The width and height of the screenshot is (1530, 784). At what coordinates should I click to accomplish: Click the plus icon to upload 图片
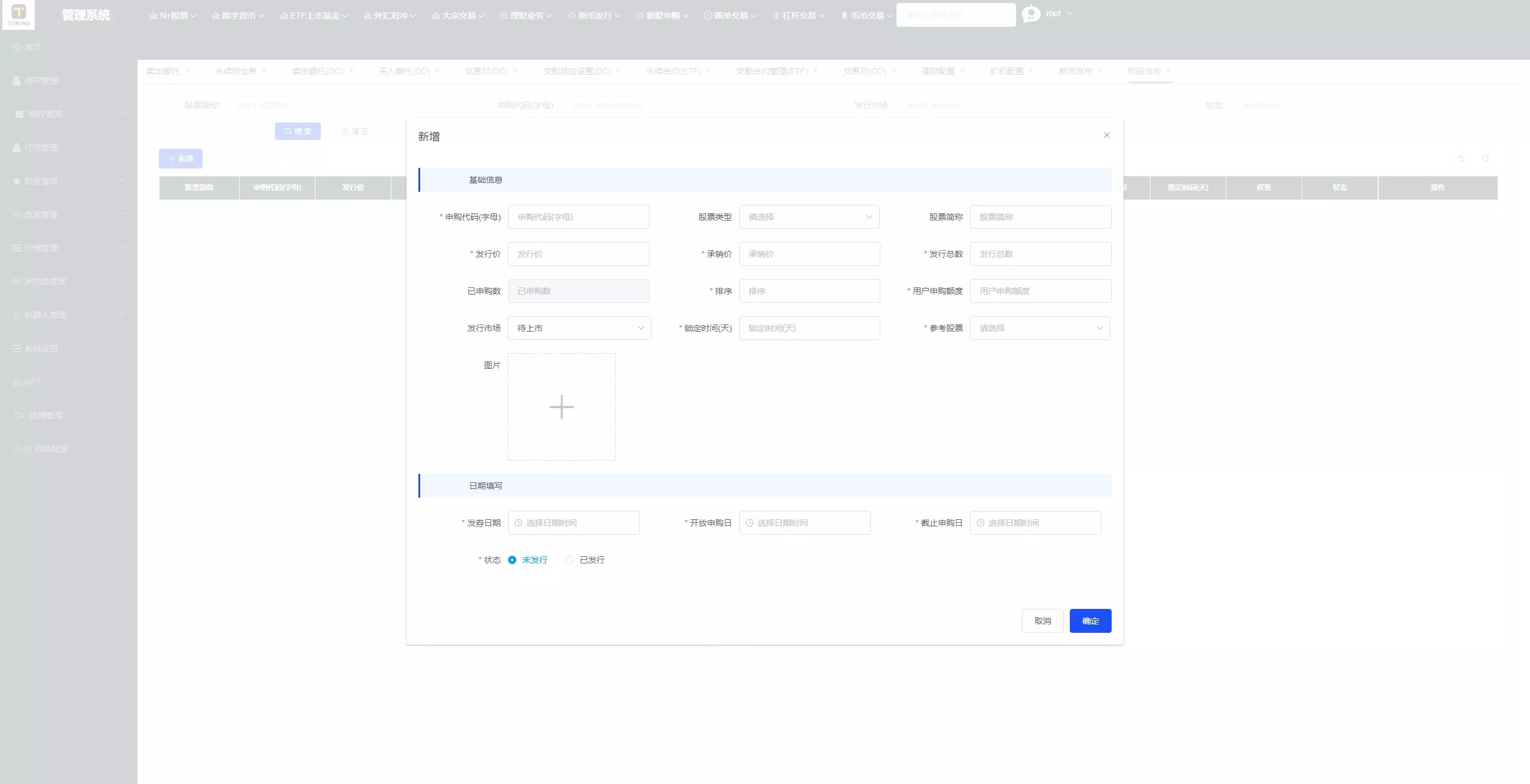coord(562,407)
